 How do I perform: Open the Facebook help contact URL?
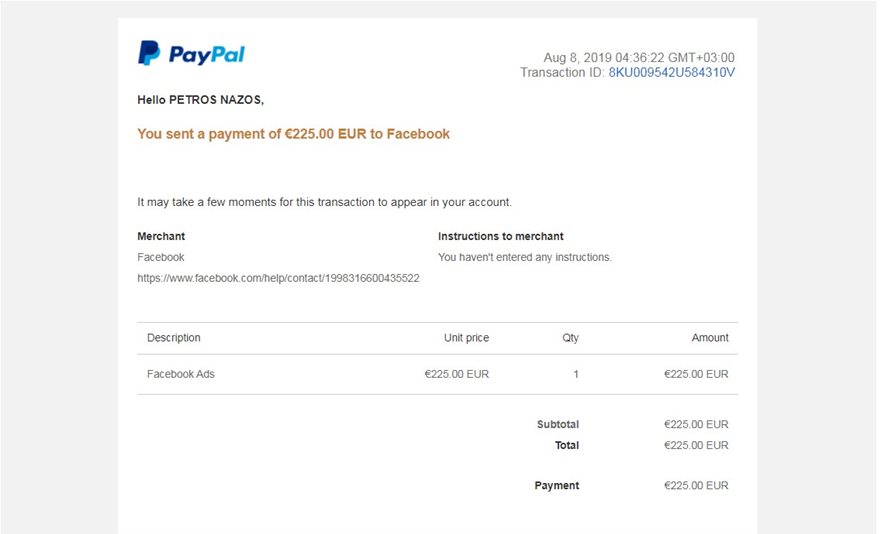pos(278,278)
